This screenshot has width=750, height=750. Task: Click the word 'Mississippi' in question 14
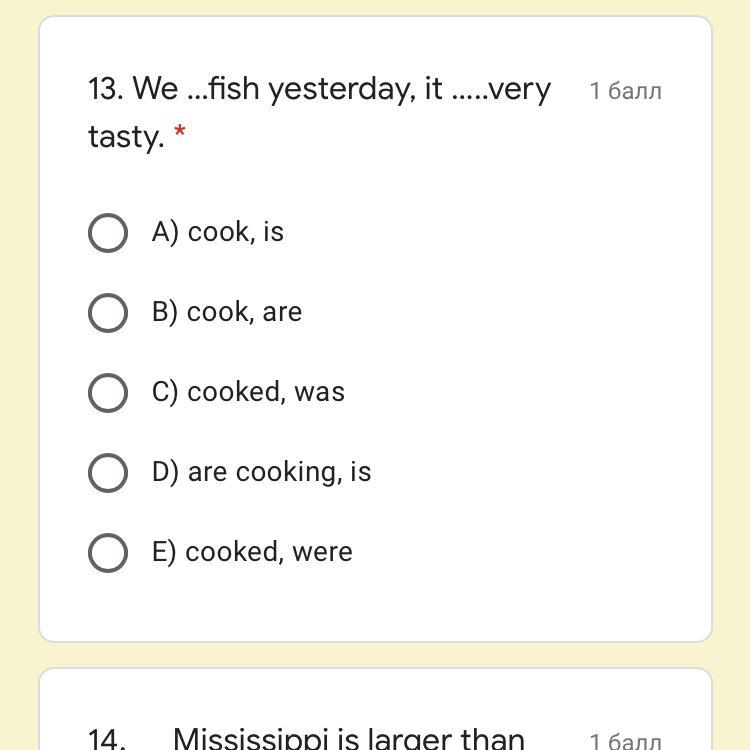point(251,739)
